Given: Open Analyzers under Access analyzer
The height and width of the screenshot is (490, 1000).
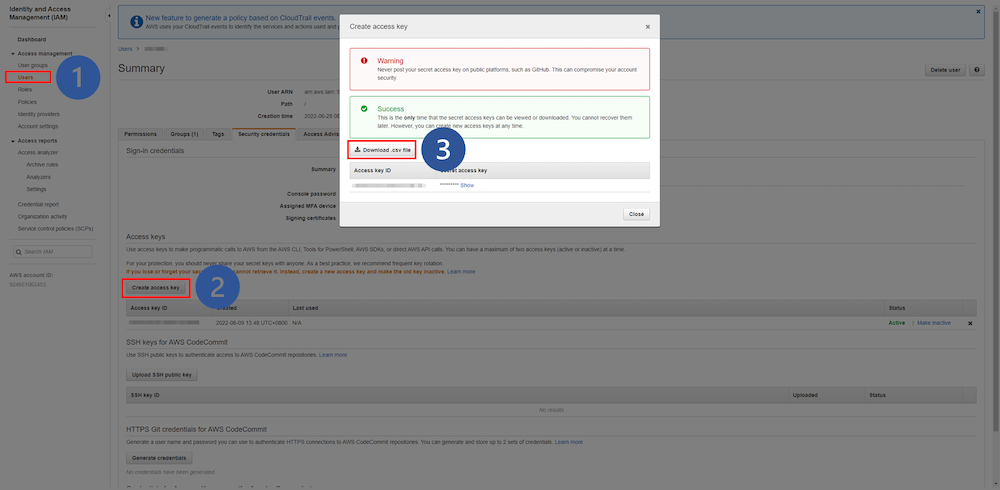Looking at the screenshot, I should click(38, 177).
